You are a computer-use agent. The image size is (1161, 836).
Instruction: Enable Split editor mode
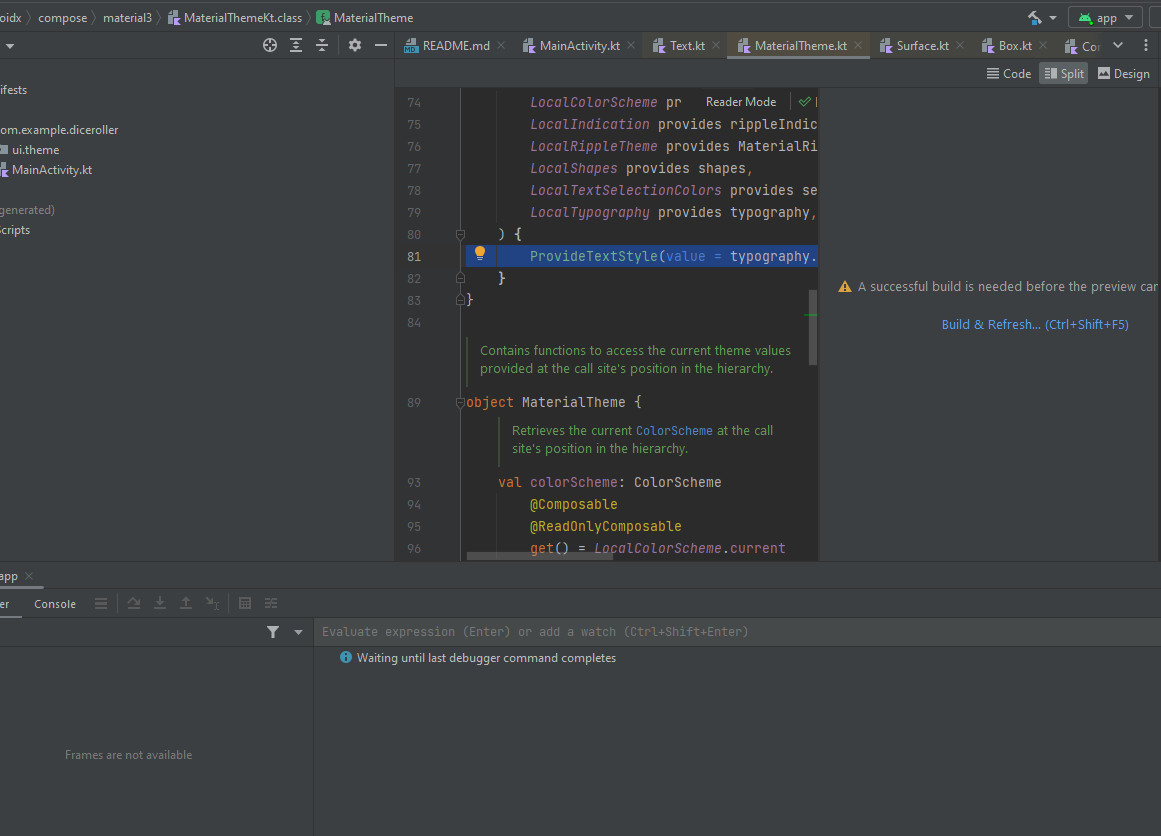pos(1063,73)
